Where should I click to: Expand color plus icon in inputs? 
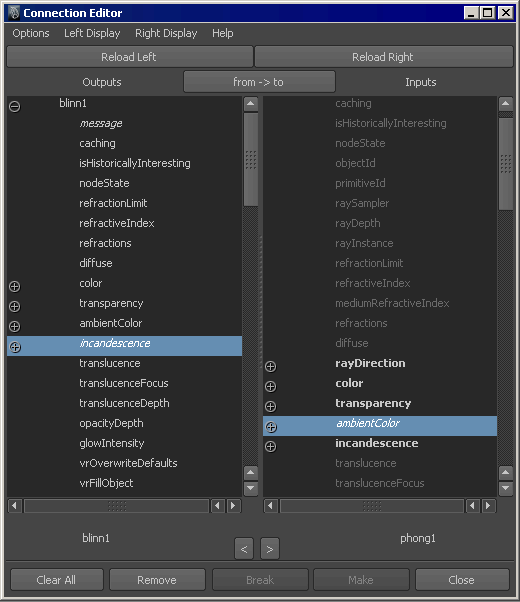click(270, 386)
